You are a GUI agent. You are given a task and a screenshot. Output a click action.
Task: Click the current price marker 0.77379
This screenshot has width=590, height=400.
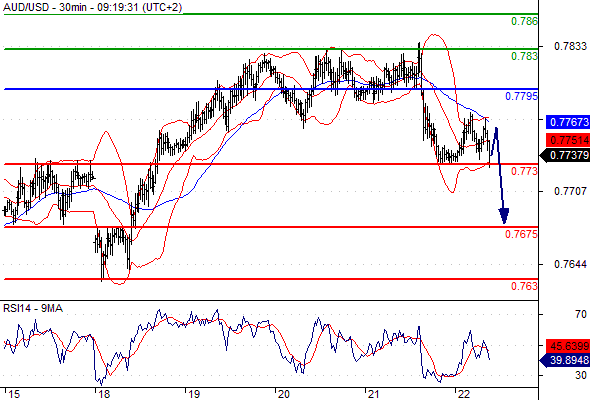point(565,155)
